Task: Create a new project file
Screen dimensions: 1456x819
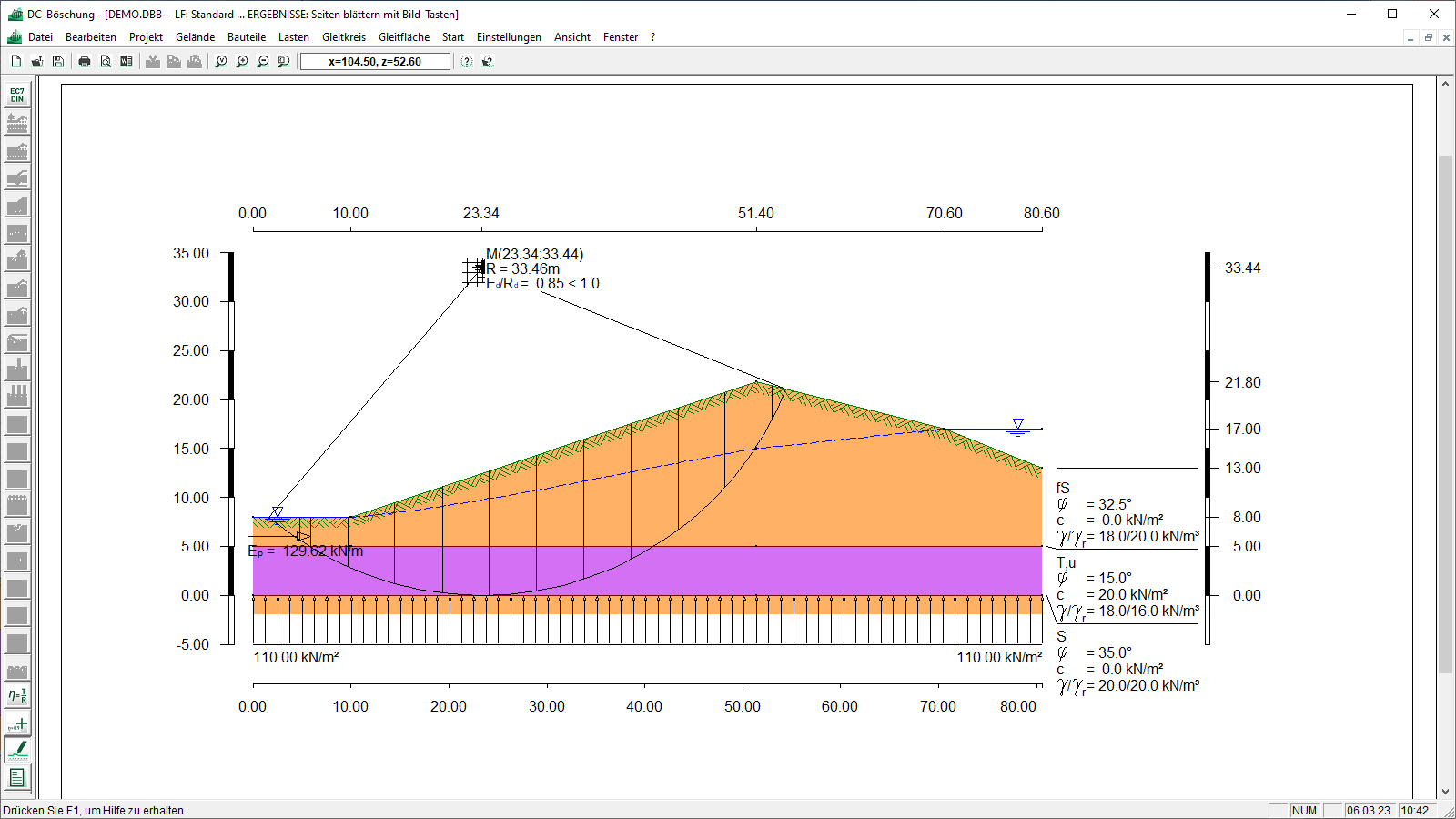Action: (16, 62)
